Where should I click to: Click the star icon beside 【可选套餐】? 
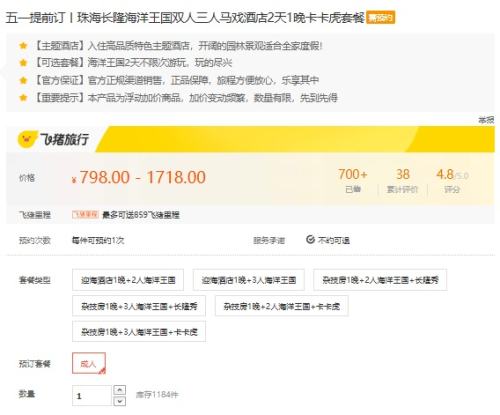[23, 63]
